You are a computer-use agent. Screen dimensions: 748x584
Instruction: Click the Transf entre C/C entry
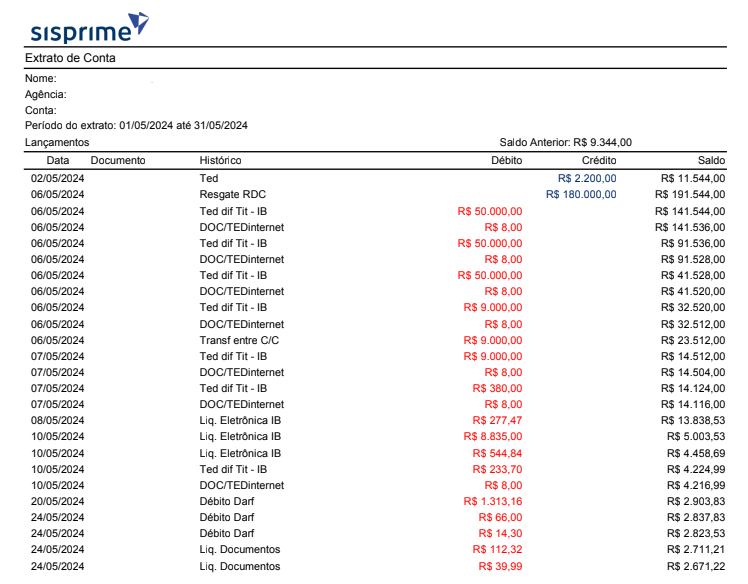tap(239, 341)
